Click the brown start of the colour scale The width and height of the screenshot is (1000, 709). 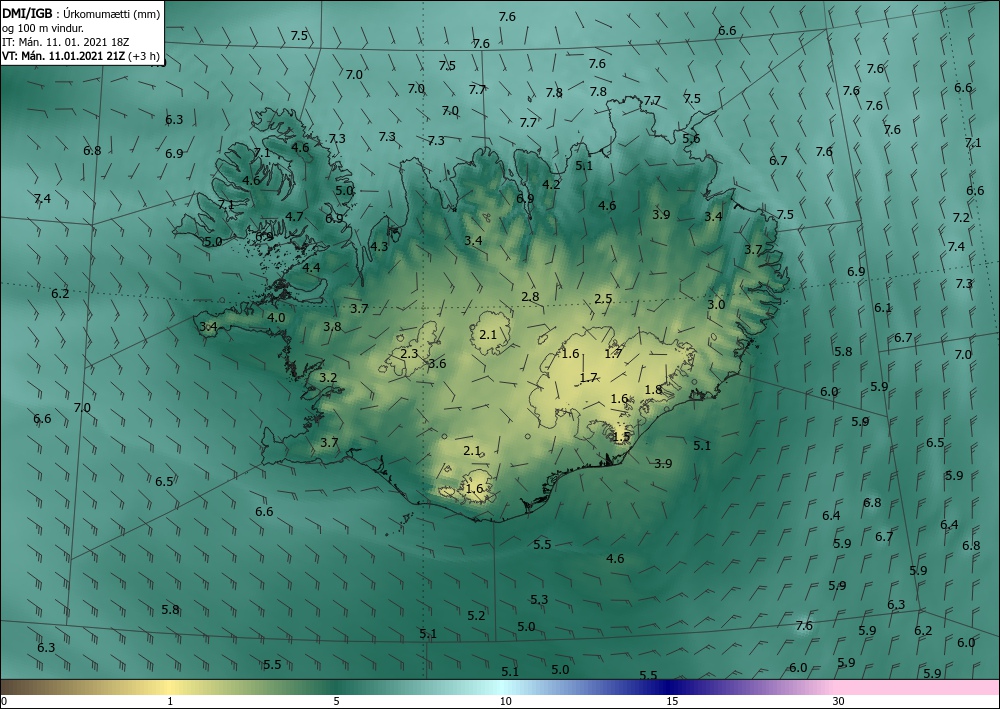pos(19,687)
